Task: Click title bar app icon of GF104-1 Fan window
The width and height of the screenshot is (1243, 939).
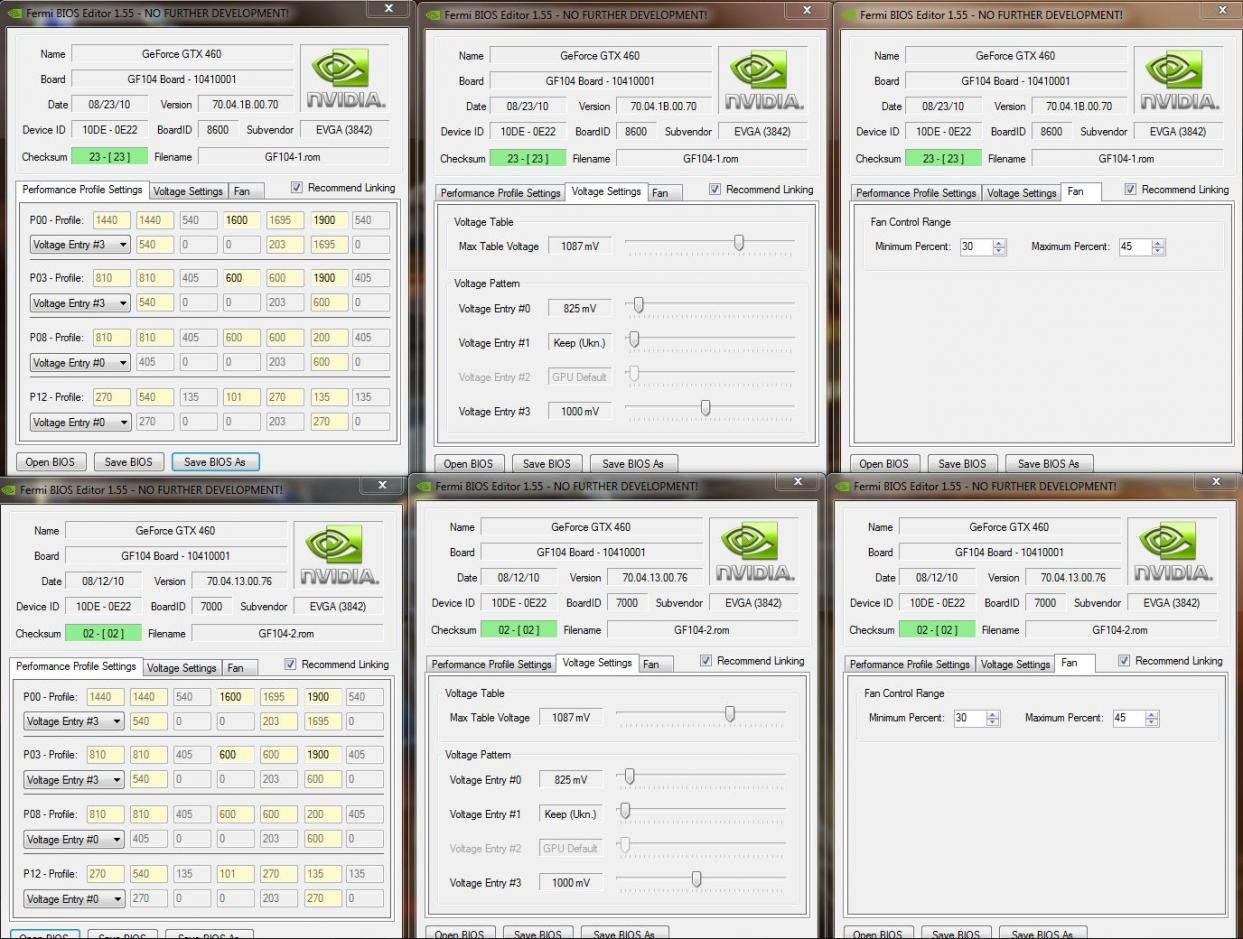Action: tap(850, 15)
